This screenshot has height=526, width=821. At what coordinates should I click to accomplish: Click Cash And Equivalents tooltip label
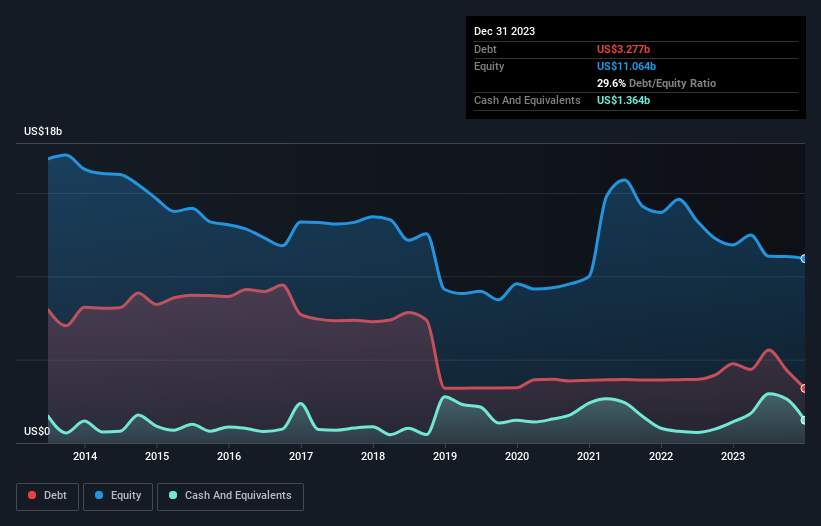[x=527, y=100]
